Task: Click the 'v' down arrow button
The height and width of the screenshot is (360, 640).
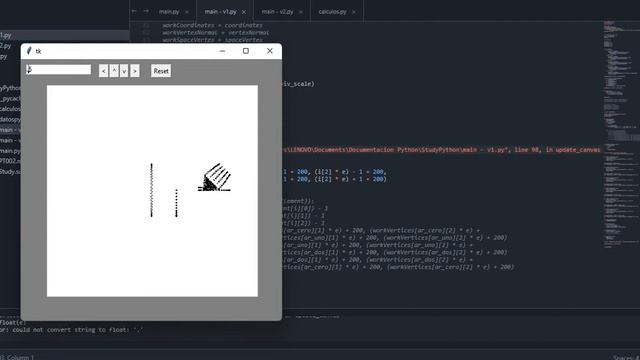Action: pyautogui.click(x=124, y=71)
